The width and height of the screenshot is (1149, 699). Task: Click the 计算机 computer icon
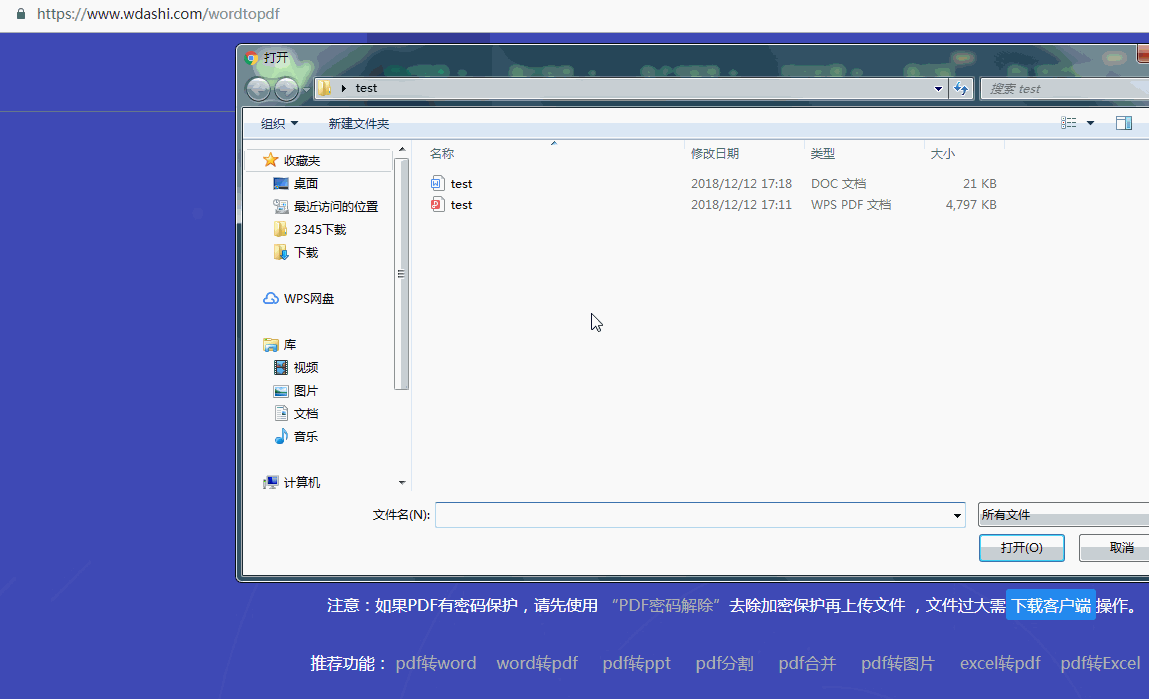pyautogui.click(x=270, y=482)
